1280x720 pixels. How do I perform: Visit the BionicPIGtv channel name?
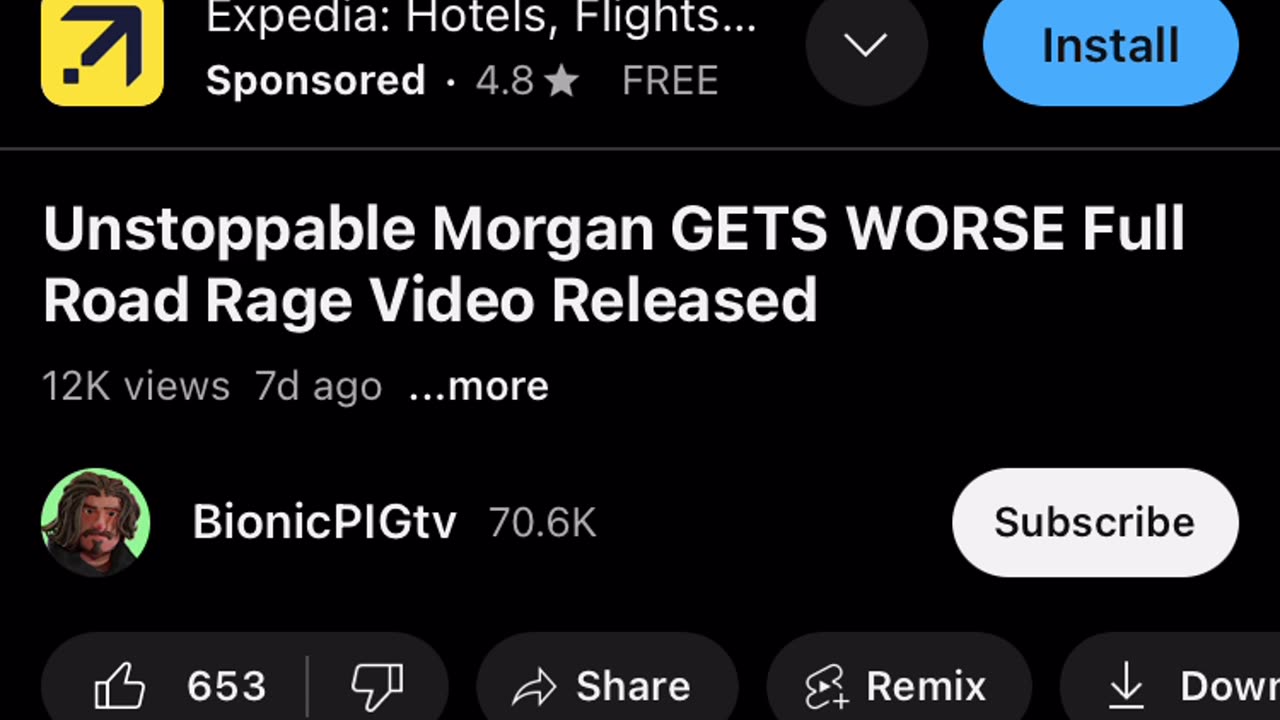324,522
